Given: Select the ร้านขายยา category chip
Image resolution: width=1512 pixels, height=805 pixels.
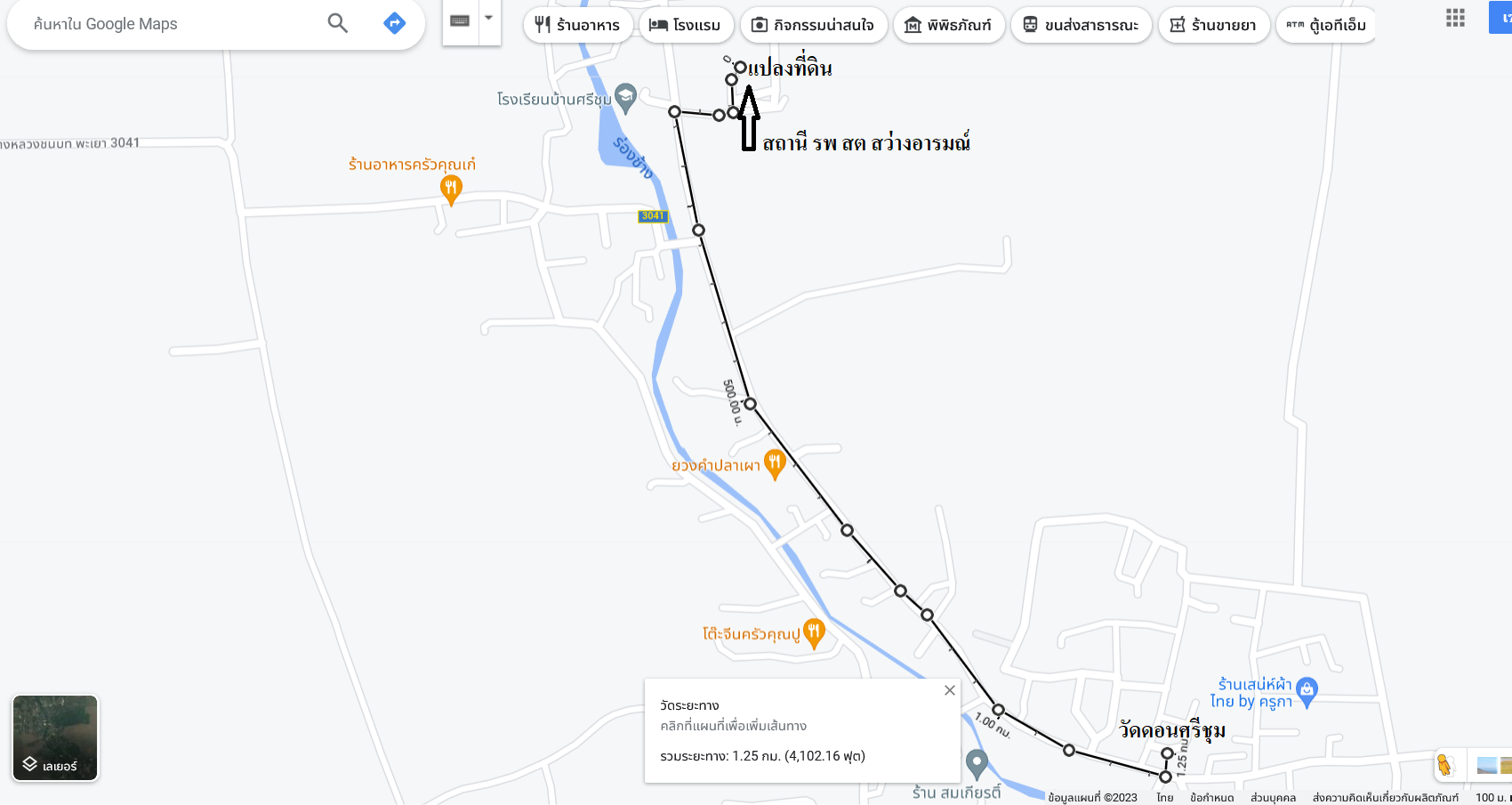Looking at the screenshot, I should pyautogui.click(x=1214, y=25).
